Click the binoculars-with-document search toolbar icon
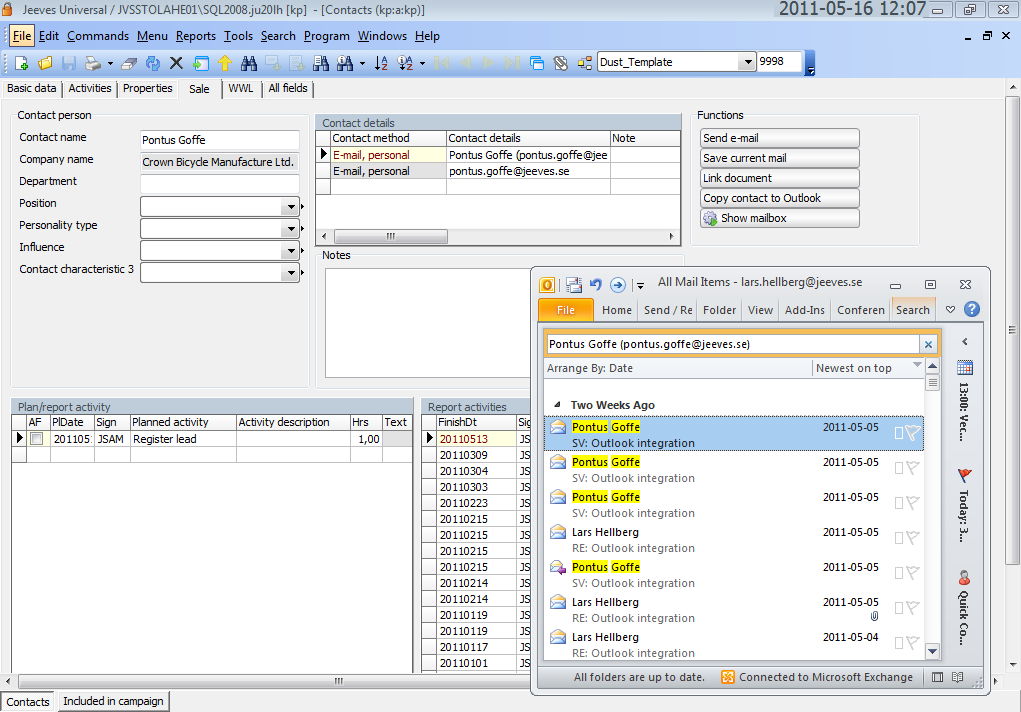The image size is (1021, 712). pyautogui.click(x=321, y=63)
